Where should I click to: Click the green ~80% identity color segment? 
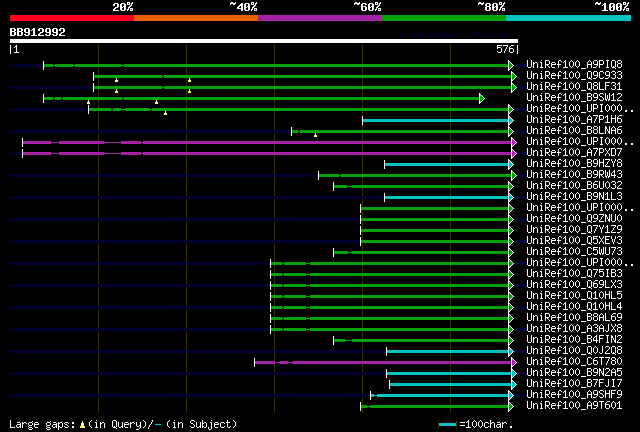444,18
